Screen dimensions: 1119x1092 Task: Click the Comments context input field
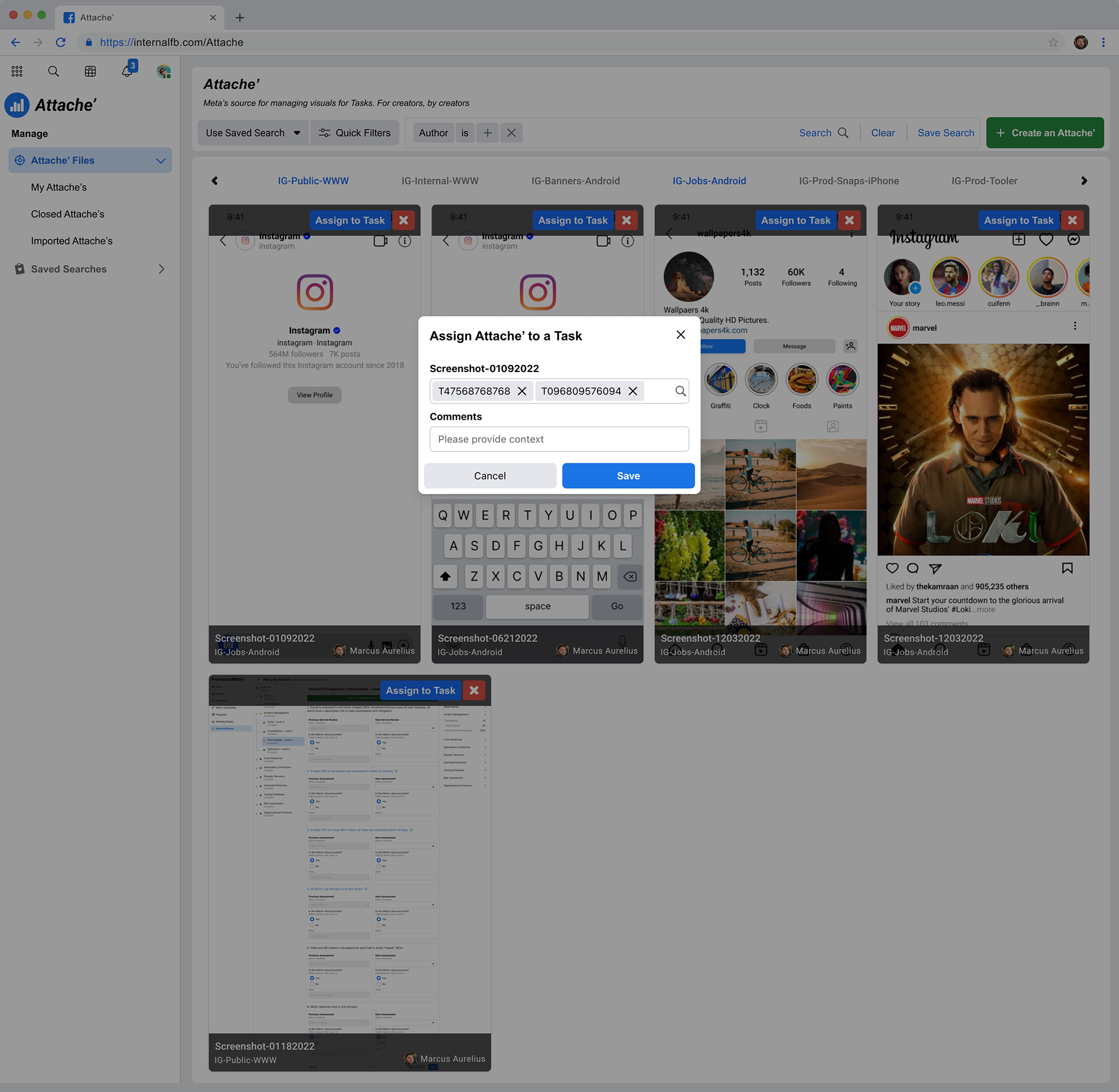[x=559, y=439]
